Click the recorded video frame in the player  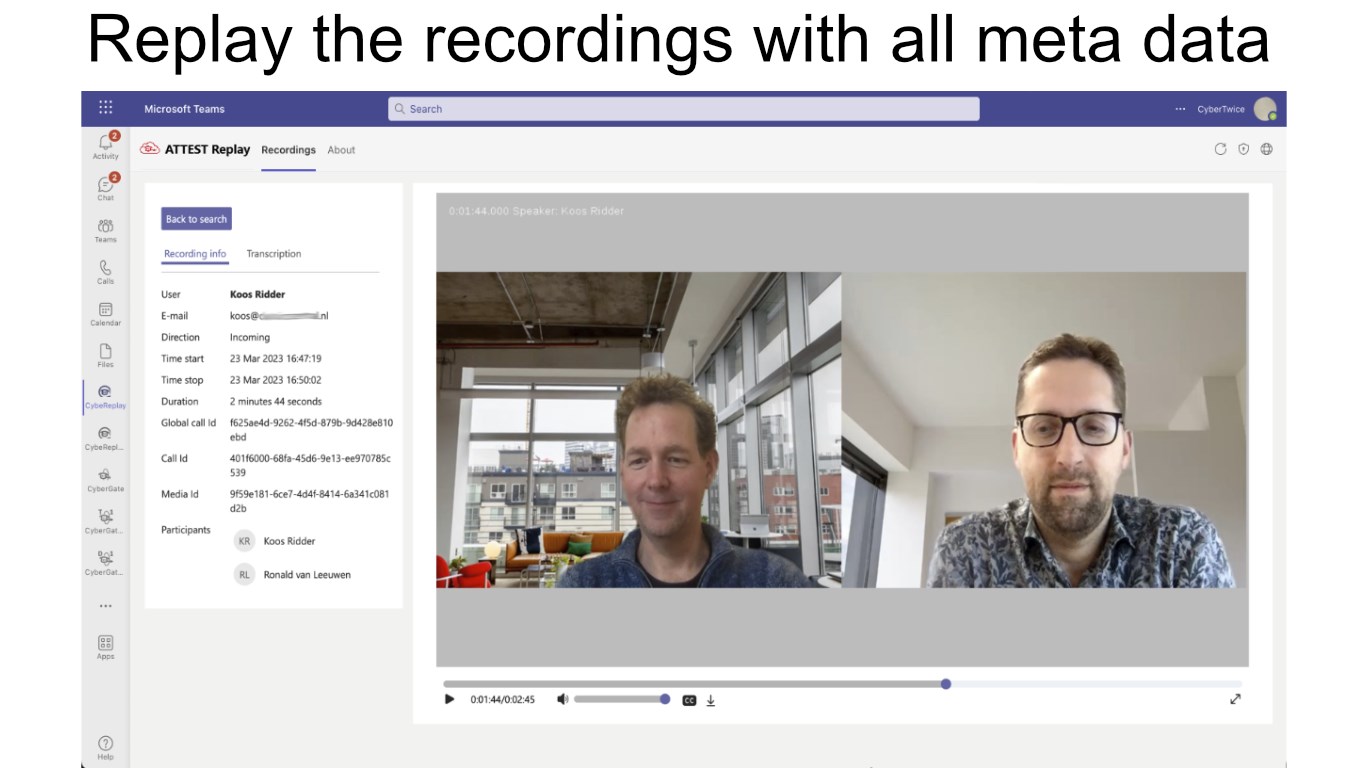tap(842, 429)
